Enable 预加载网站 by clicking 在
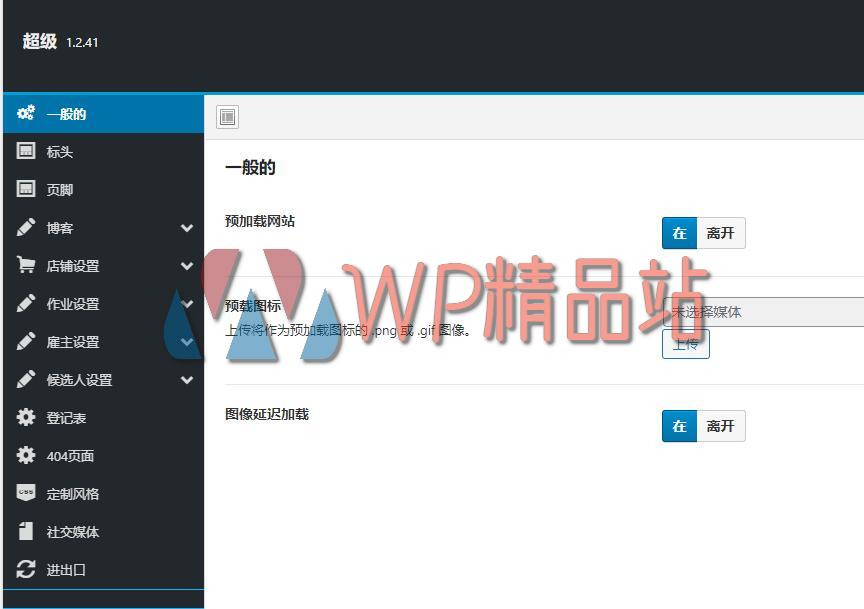 (x=679, y=232)
